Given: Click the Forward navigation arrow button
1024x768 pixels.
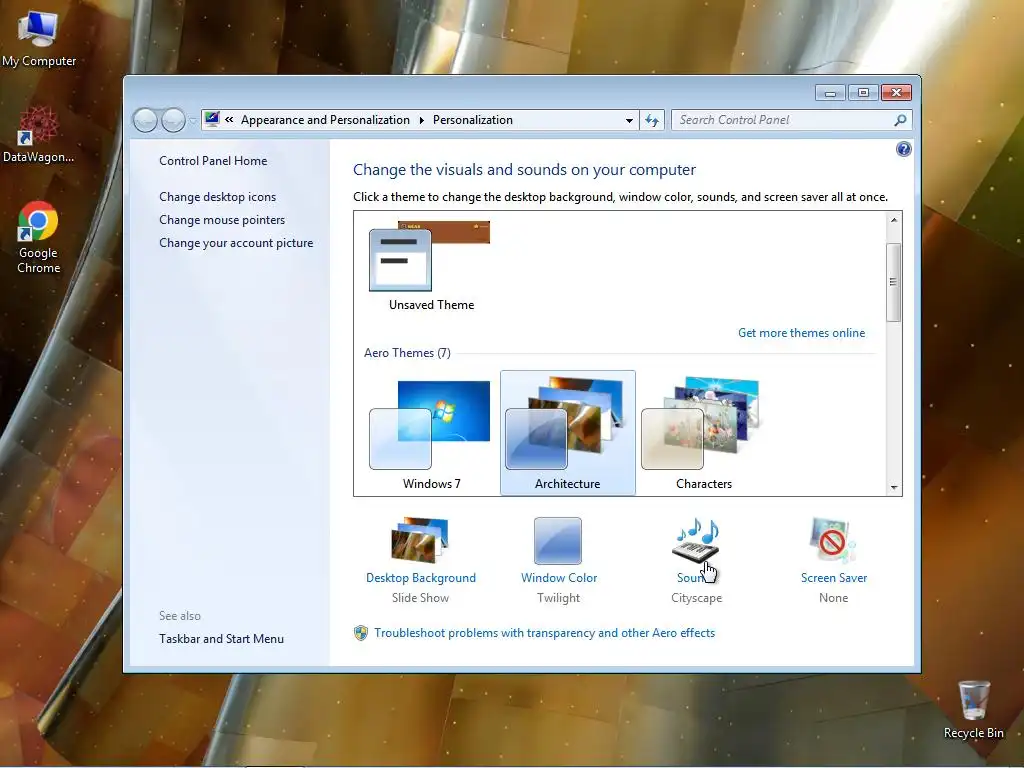Looking at the screenshot, I should (173, 120).
